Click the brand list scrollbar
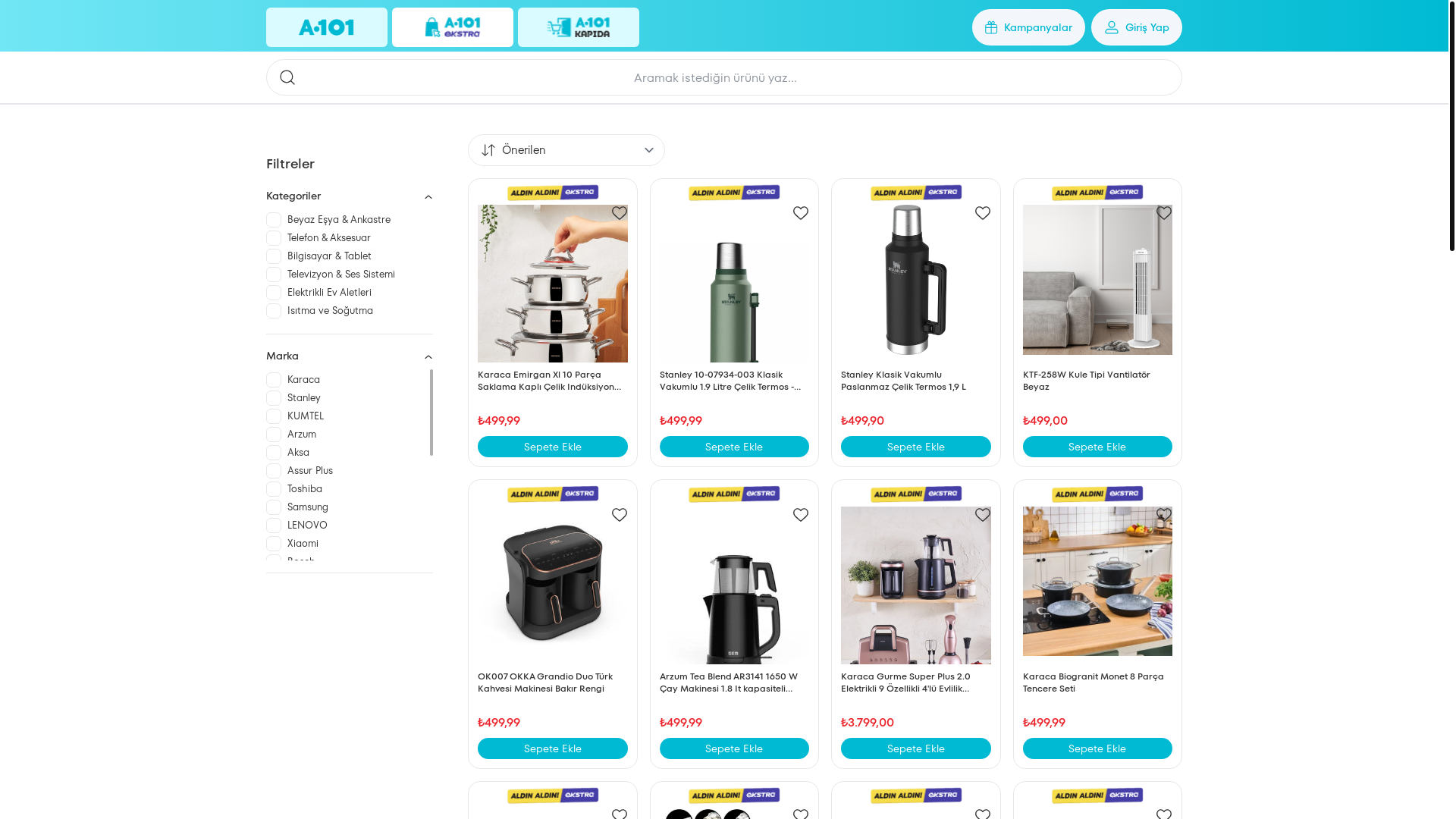The height and width of the screenshot is (819, 1456). pos(431,413)
